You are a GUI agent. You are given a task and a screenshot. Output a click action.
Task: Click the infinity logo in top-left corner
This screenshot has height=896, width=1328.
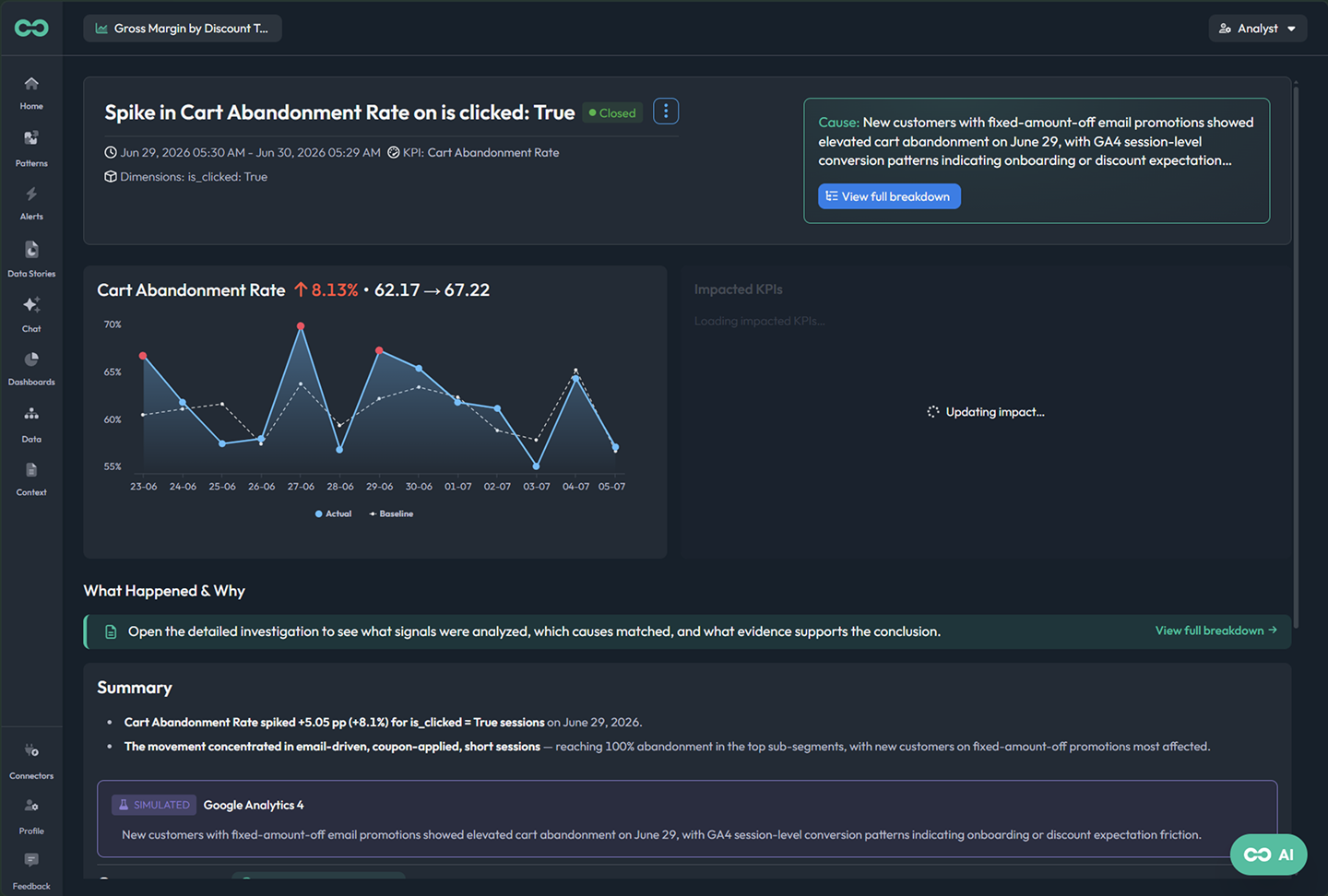click(31, 28)
